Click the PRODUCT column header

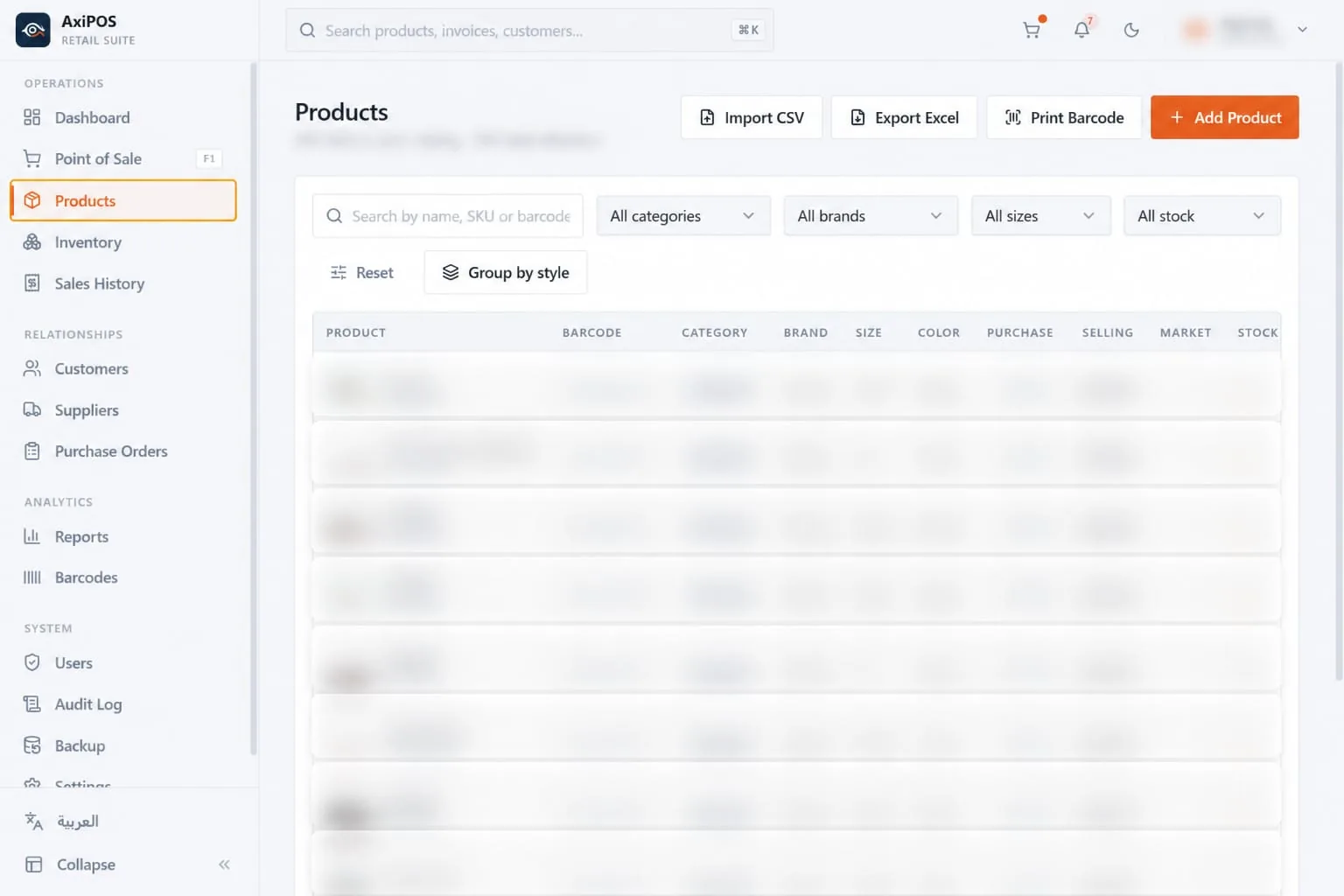pos(356,332)
